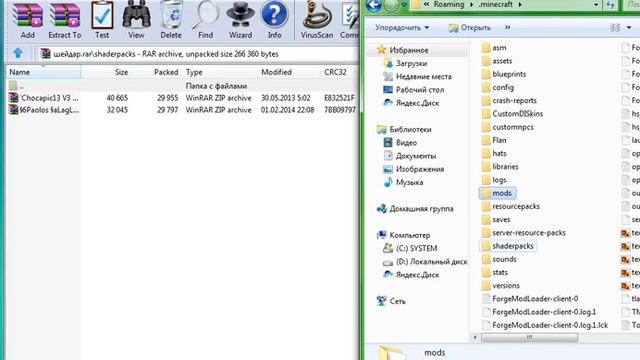The height and width of the screenshot is (360, 640).
Task: Click .minecraft in the address breadcrumb
Action: [x=495, y=4]
